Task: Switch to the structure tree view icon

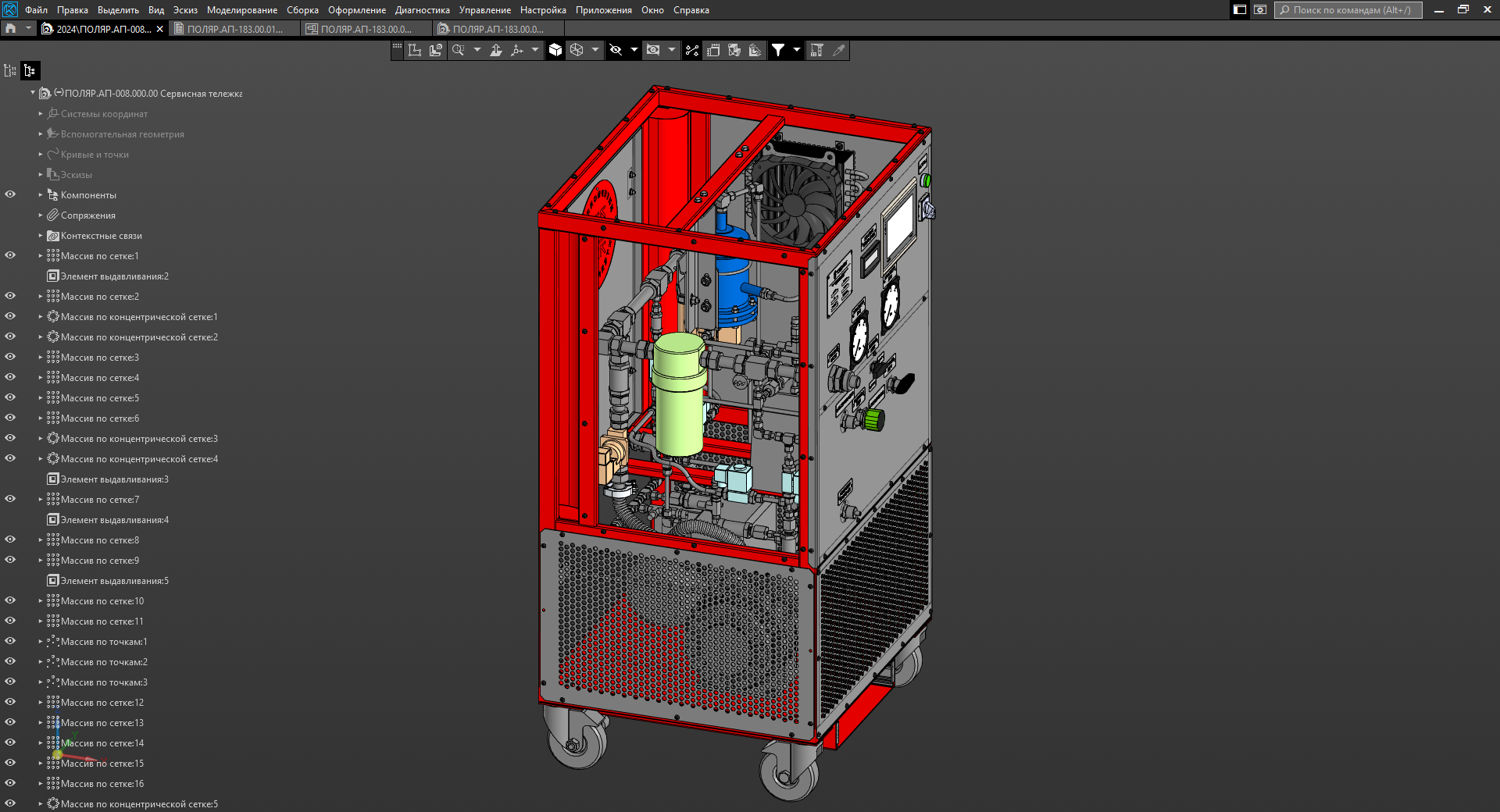Action: [x=30, y=70]
